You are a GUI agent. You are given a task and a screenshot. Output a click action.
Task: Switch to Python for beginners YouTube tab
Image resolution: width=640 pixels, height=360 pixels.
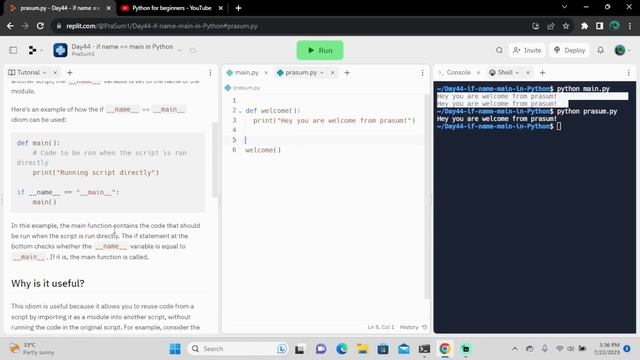(x=171, y=8)
